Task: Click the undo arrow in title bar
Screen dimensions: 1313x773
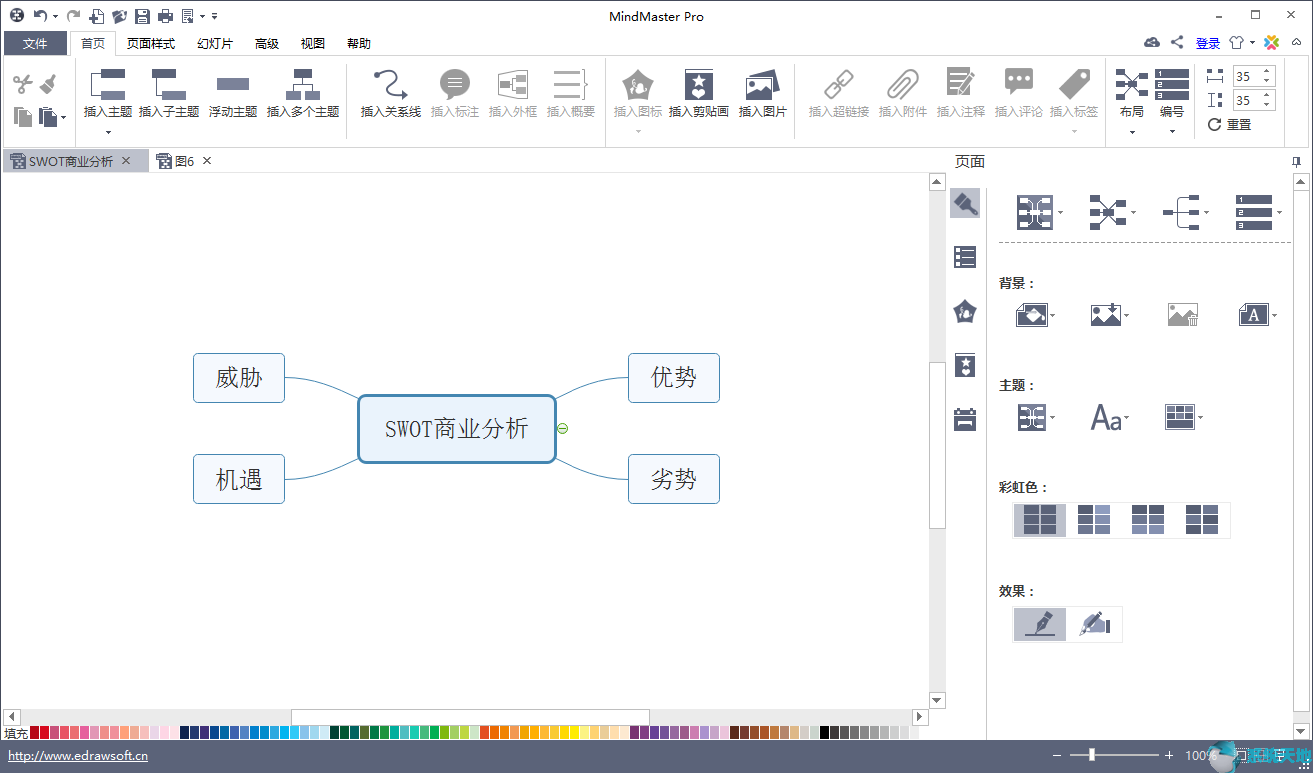Action: click(39, 16)
